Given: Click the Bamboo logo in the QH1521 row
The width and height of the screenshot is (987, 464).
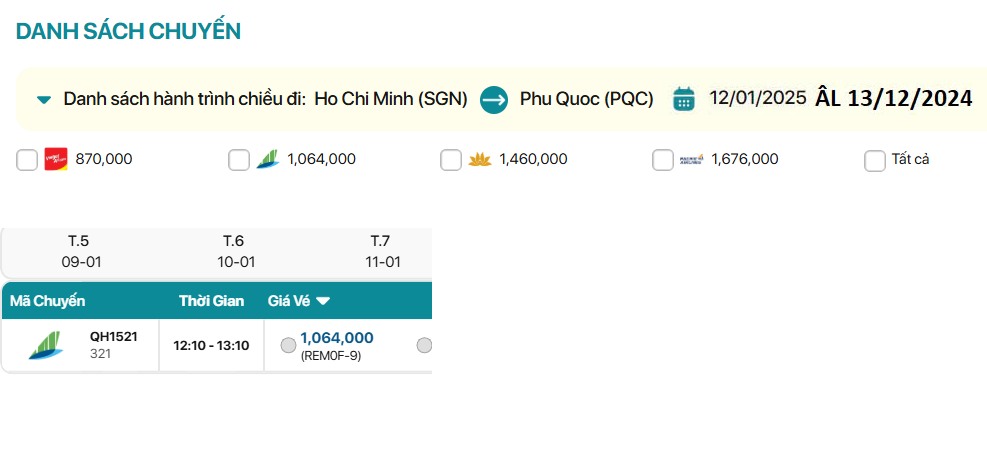Looking at the screenshot, I should [x=45, y=345].
